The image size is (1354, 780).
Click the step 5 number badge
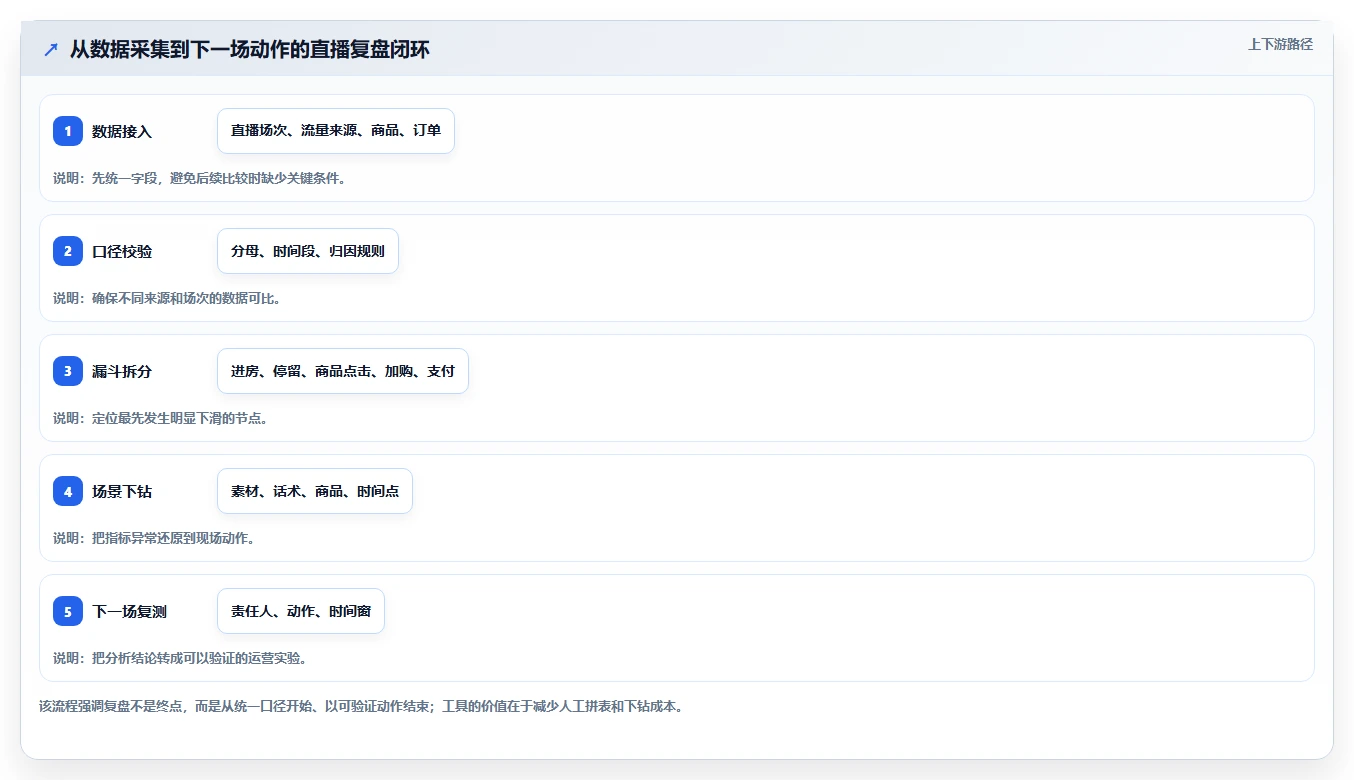[68, 611]
